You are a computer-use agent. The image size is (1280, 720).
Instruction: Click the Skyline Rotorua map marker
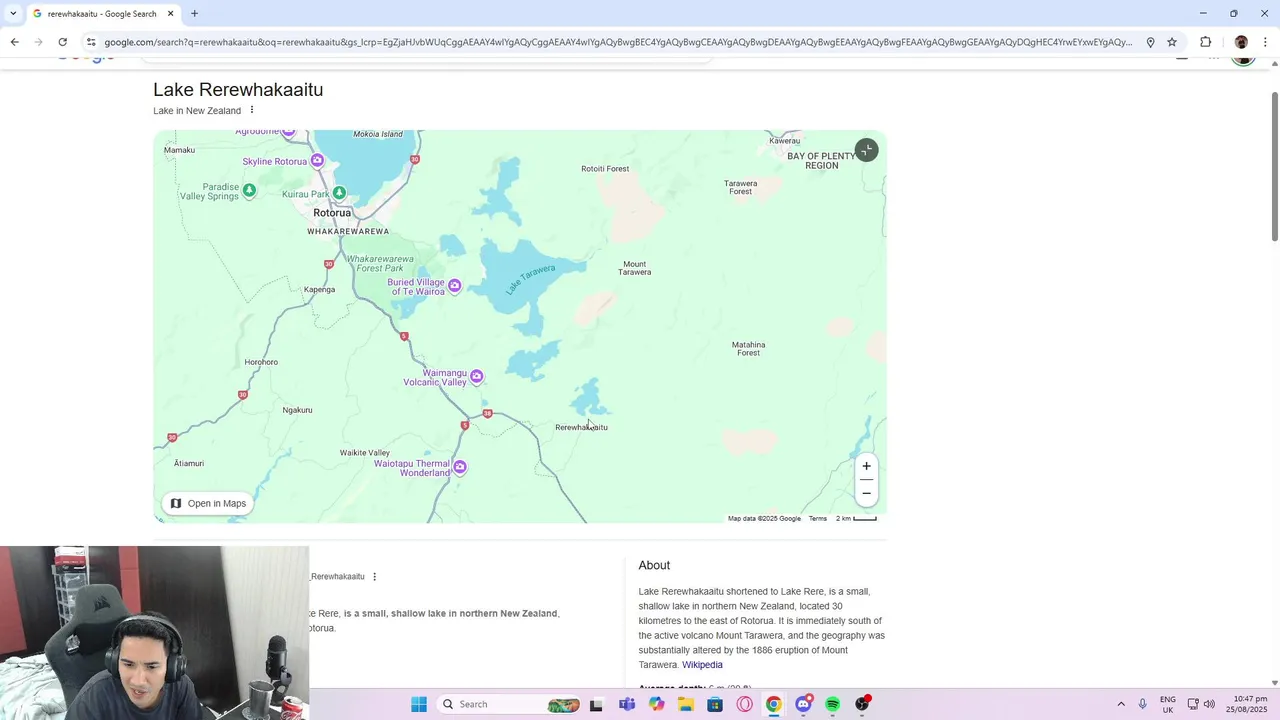click(317, 161)
